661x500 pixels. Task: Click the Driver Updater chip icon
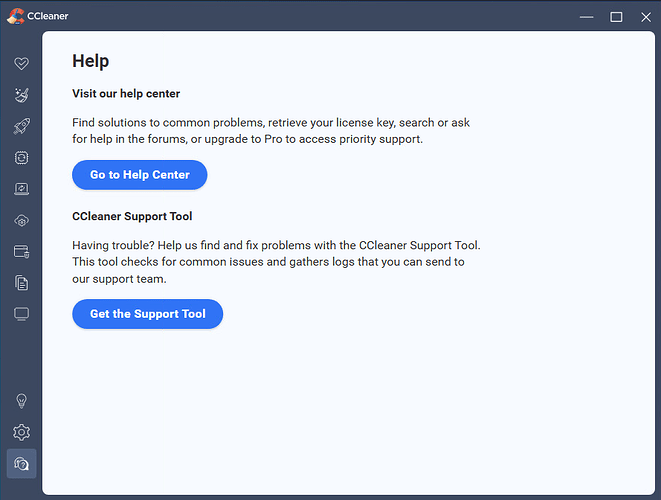pyautogui.click(x=21, y=157)
